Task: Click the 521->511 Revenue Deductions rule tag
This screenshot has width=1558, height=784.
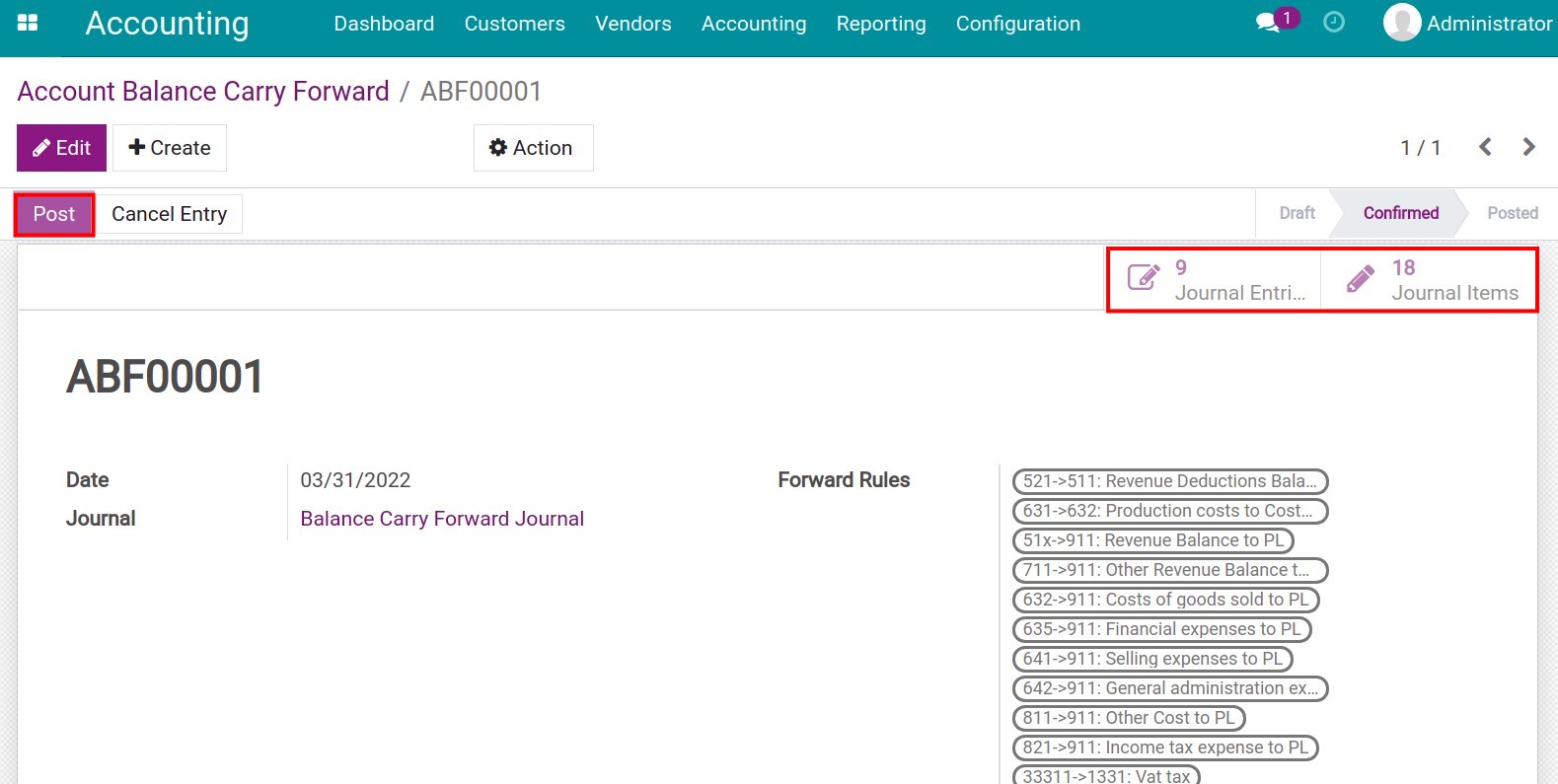Action: point(1170,481)
